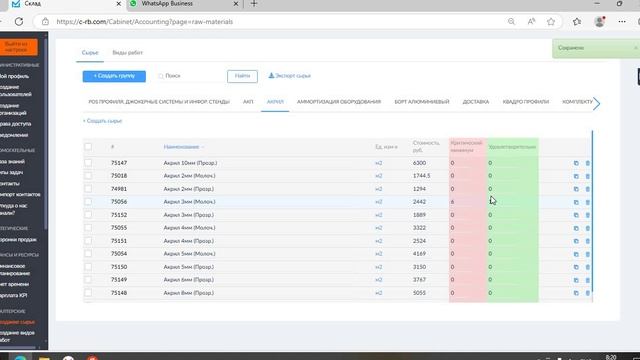Click the Экспорт сырья link
Image resolution: width=640 pixels, height=360 pixels.
tap(289, 76)
